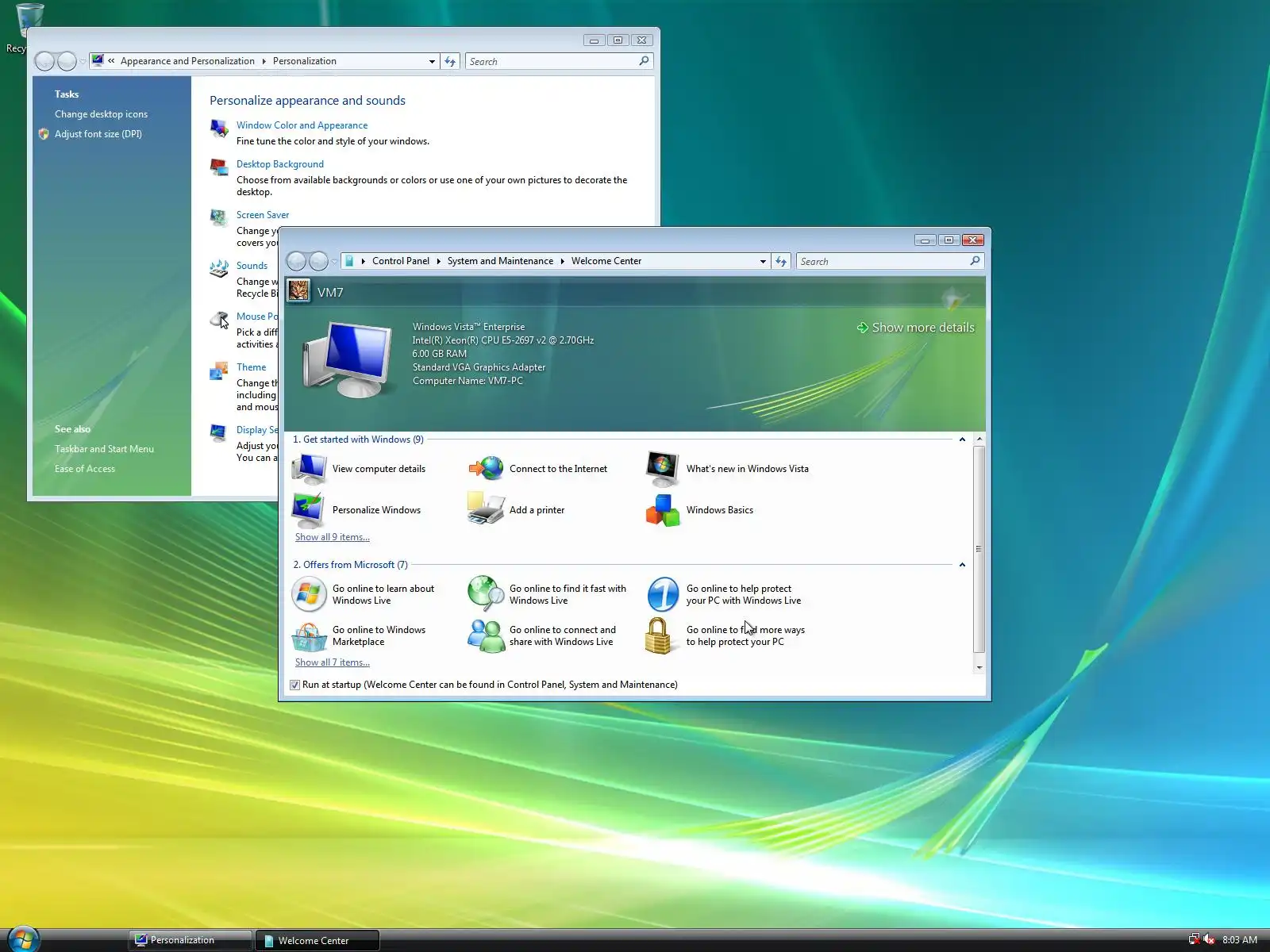Screen dimensions: 1270x952
Task: Open the Personalization address bar dropdown
Action: point(432,61)
